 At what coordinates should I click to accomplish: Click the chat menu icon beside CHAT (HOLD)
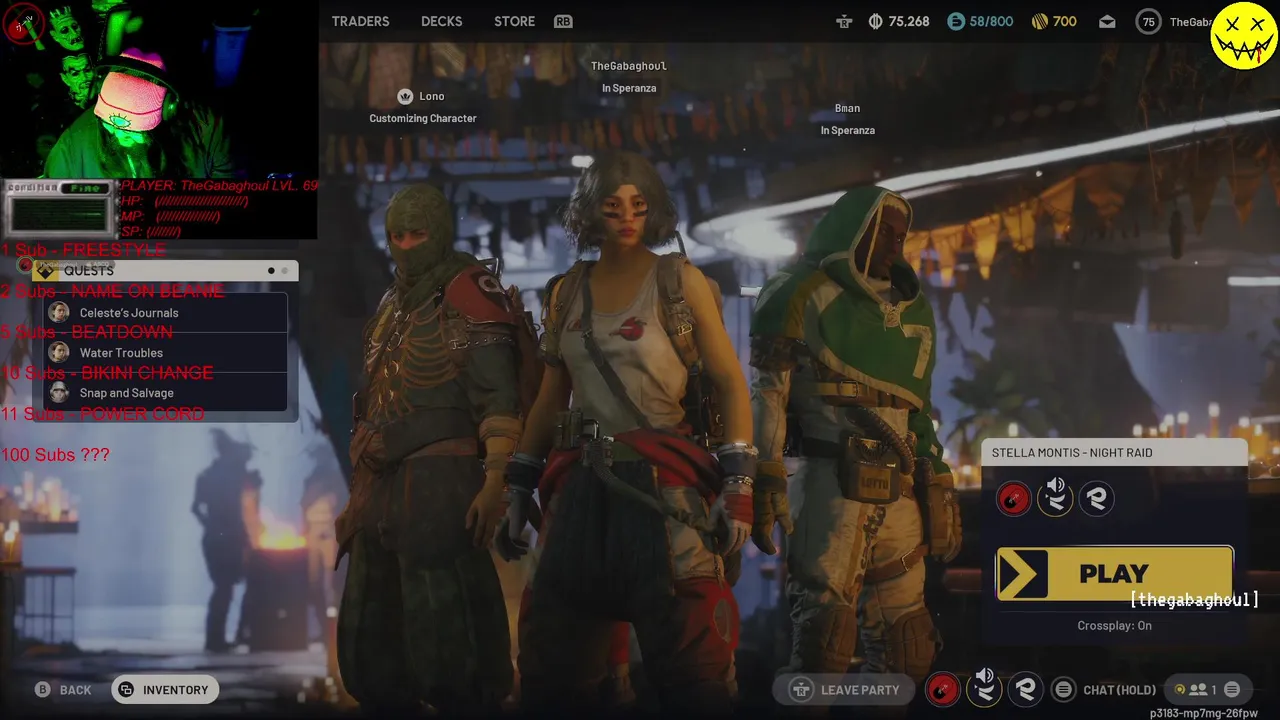[x=1064, y=690]
